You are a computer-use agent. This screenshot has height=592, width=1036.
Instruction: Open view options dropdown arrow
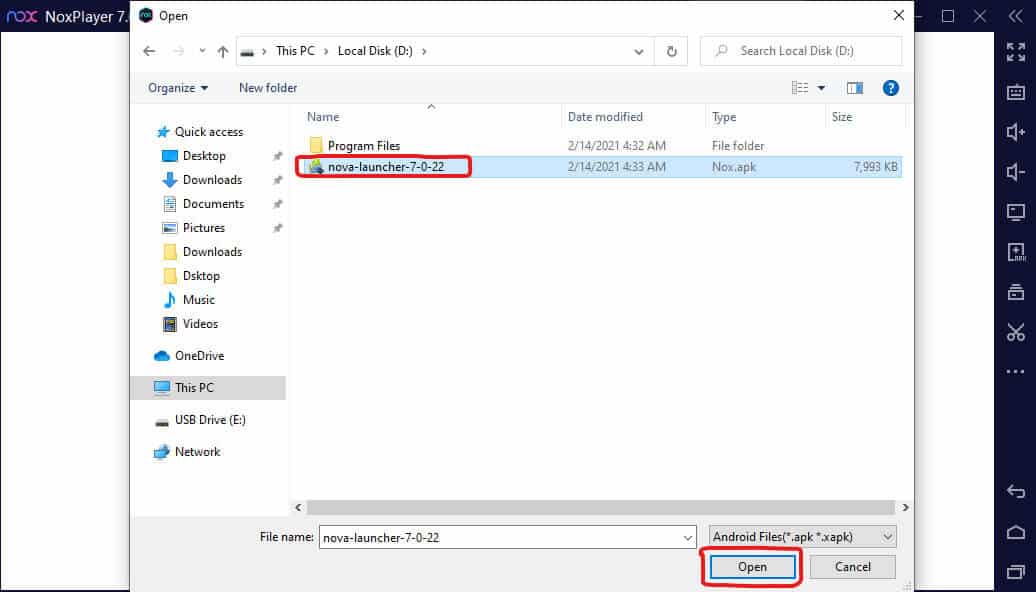[x=821, y=88]
